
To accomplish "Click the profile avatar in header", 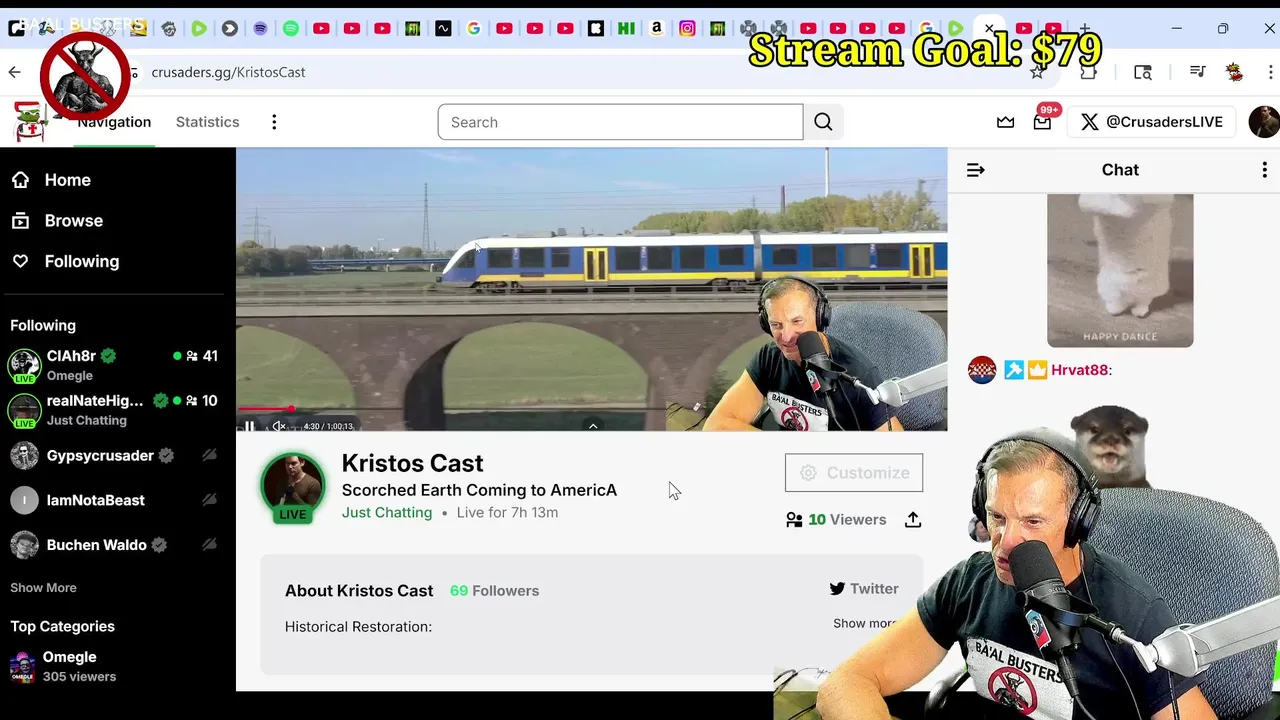I will tap(1264, 122).
